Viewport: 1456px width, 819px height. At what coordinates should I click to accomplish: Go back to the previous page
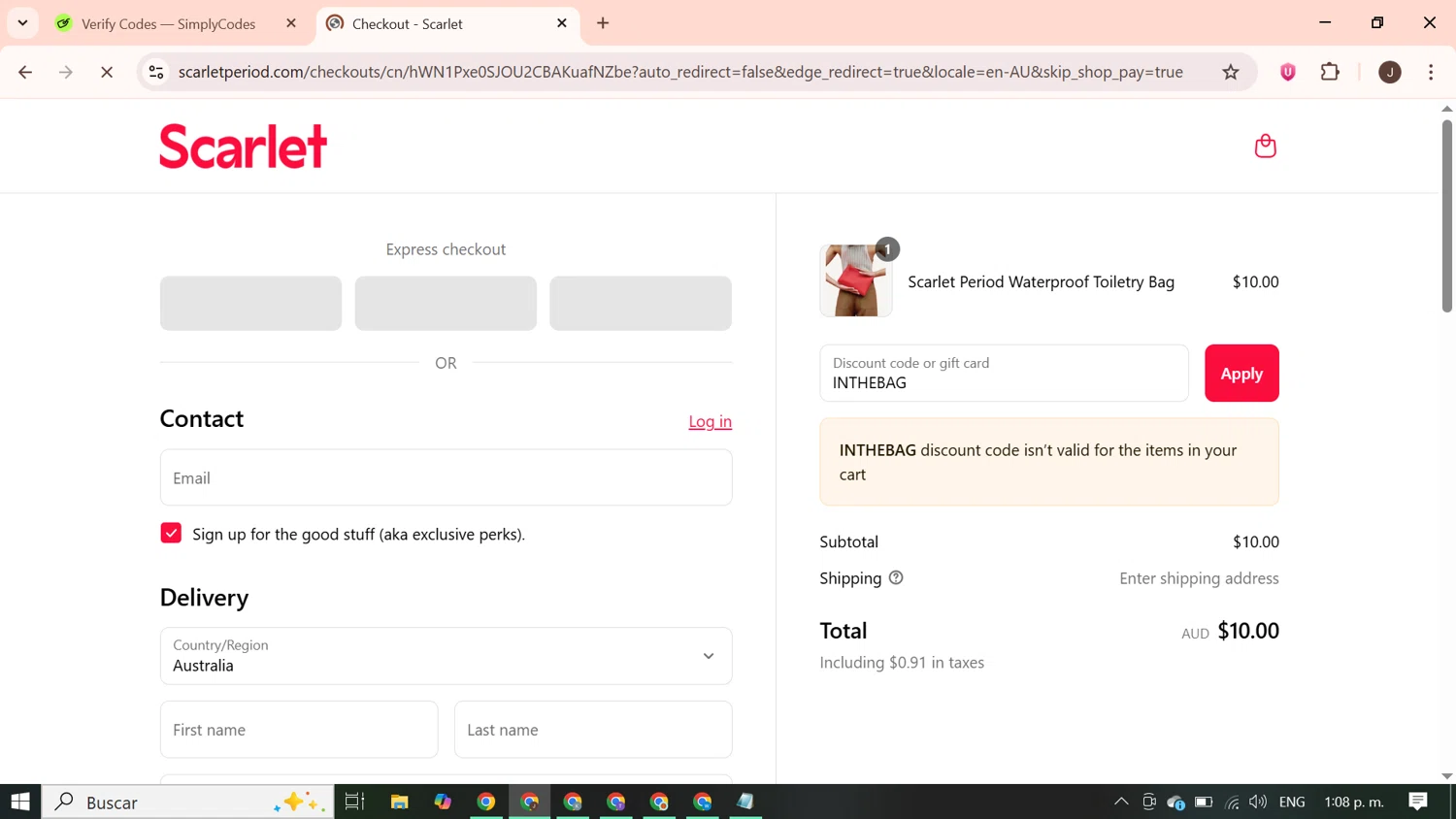pos(26,72)
